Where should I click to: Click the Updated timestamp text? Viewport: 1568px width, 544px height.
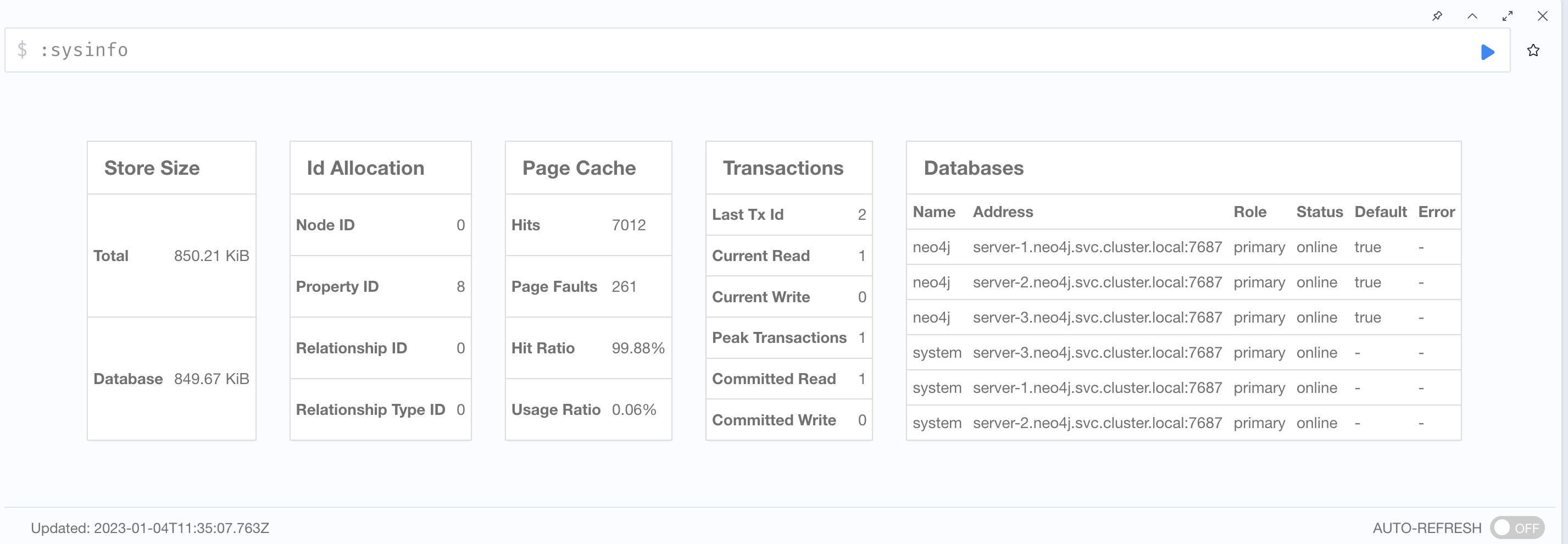[150, 528]
